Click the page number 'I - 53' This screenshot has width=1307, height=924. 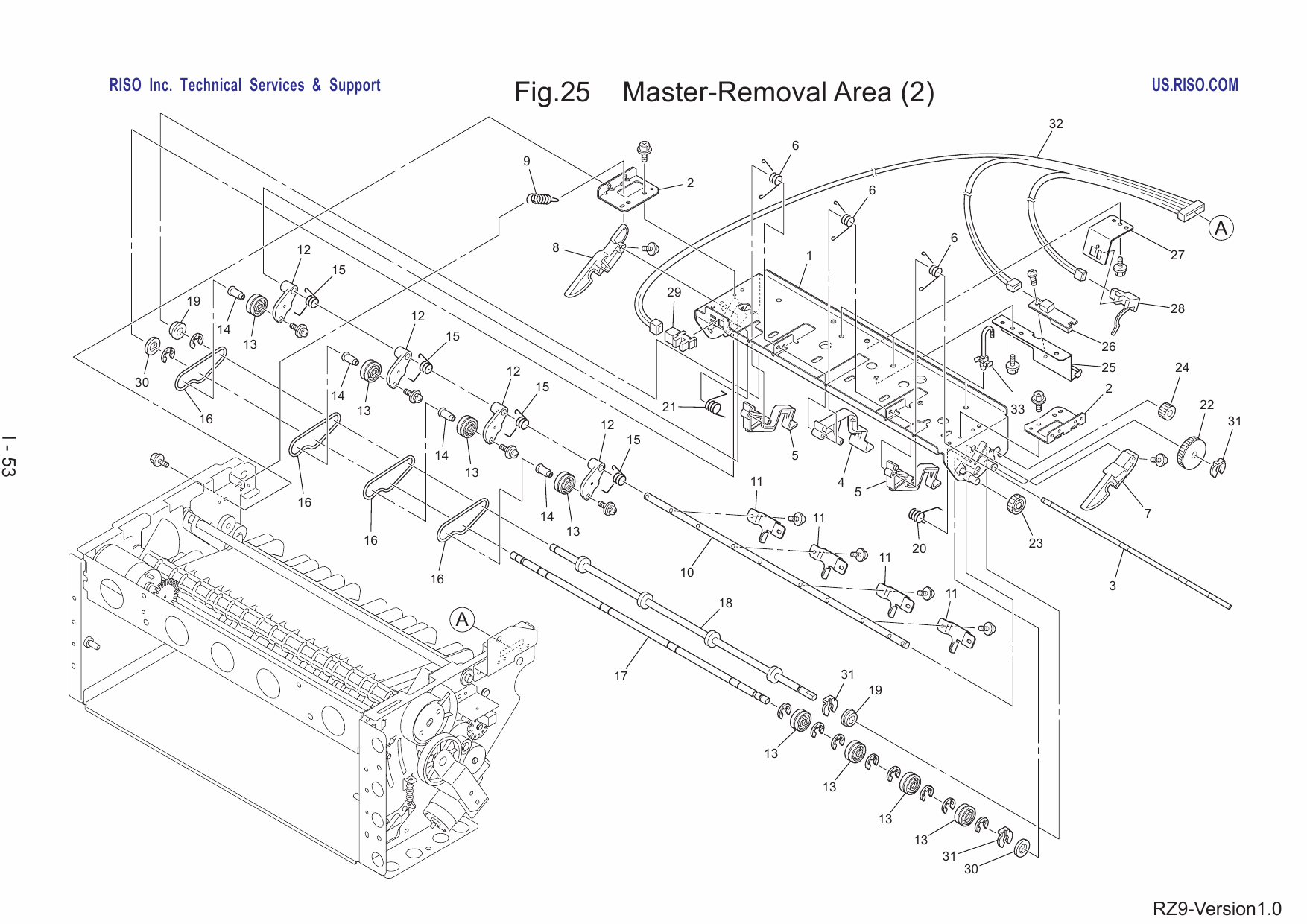coord(9,455)
